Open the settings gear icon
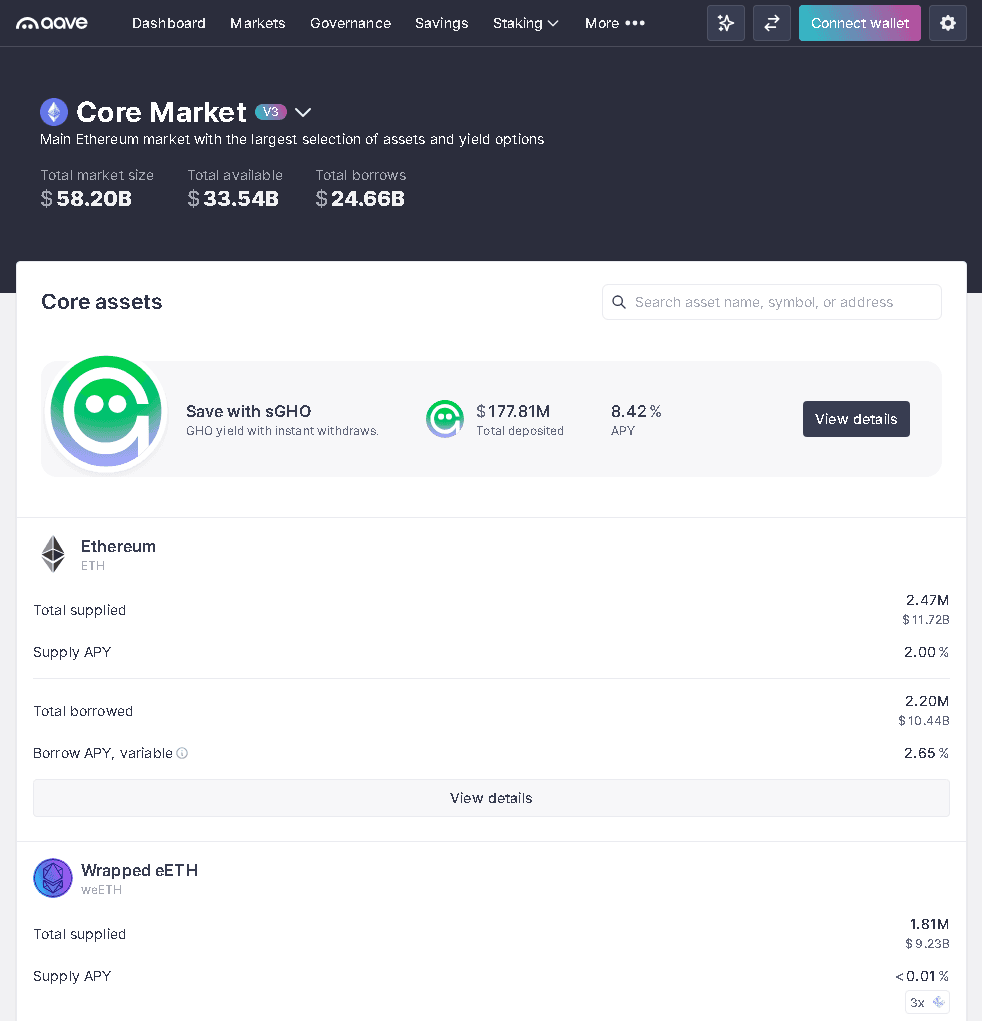The height and width of the screenshot is (1021, 982). pyautogui.click(x=947, y=23)
